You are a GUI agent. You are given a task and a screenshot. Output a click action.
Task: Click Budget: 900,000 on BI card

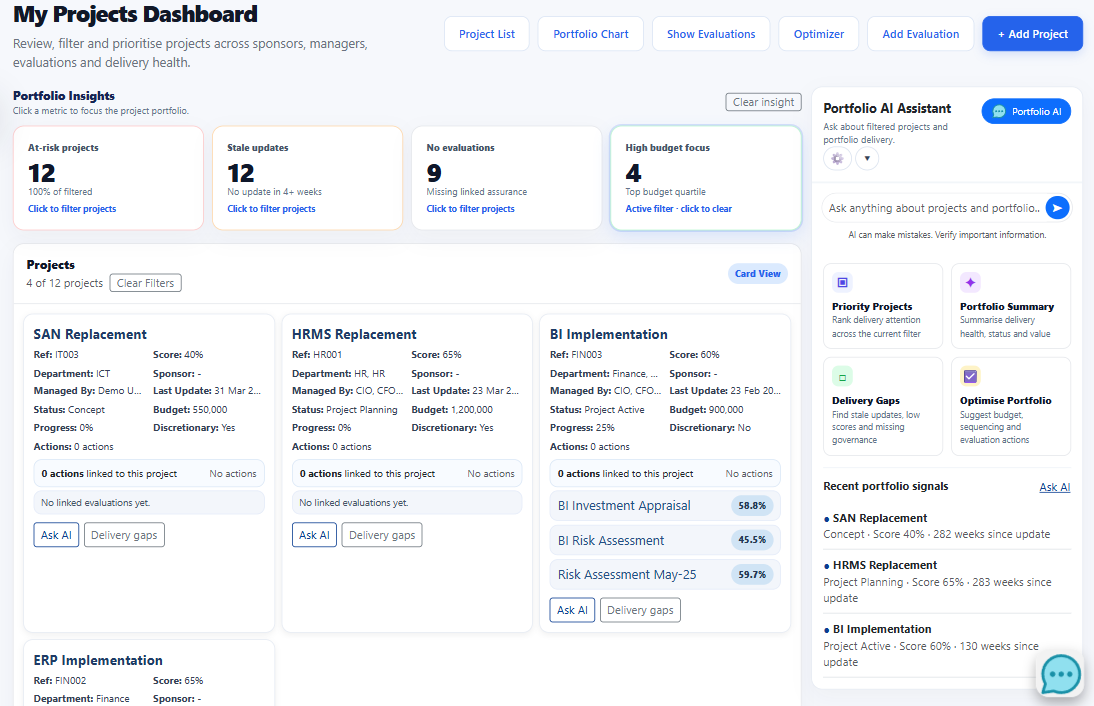coord(706,410)
